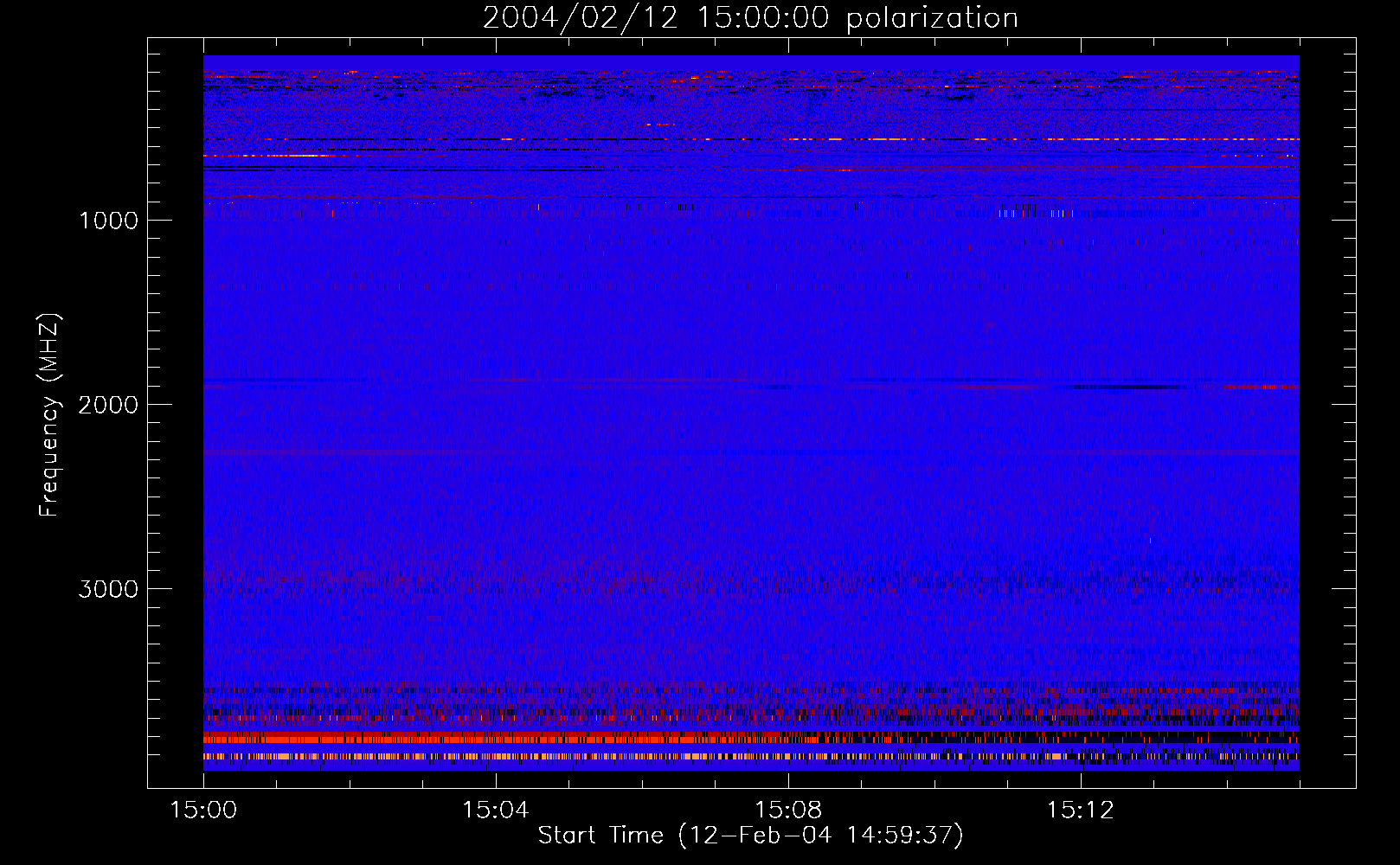
Task: Click the 15:04 time tick label
Action: tap(496, 811)
